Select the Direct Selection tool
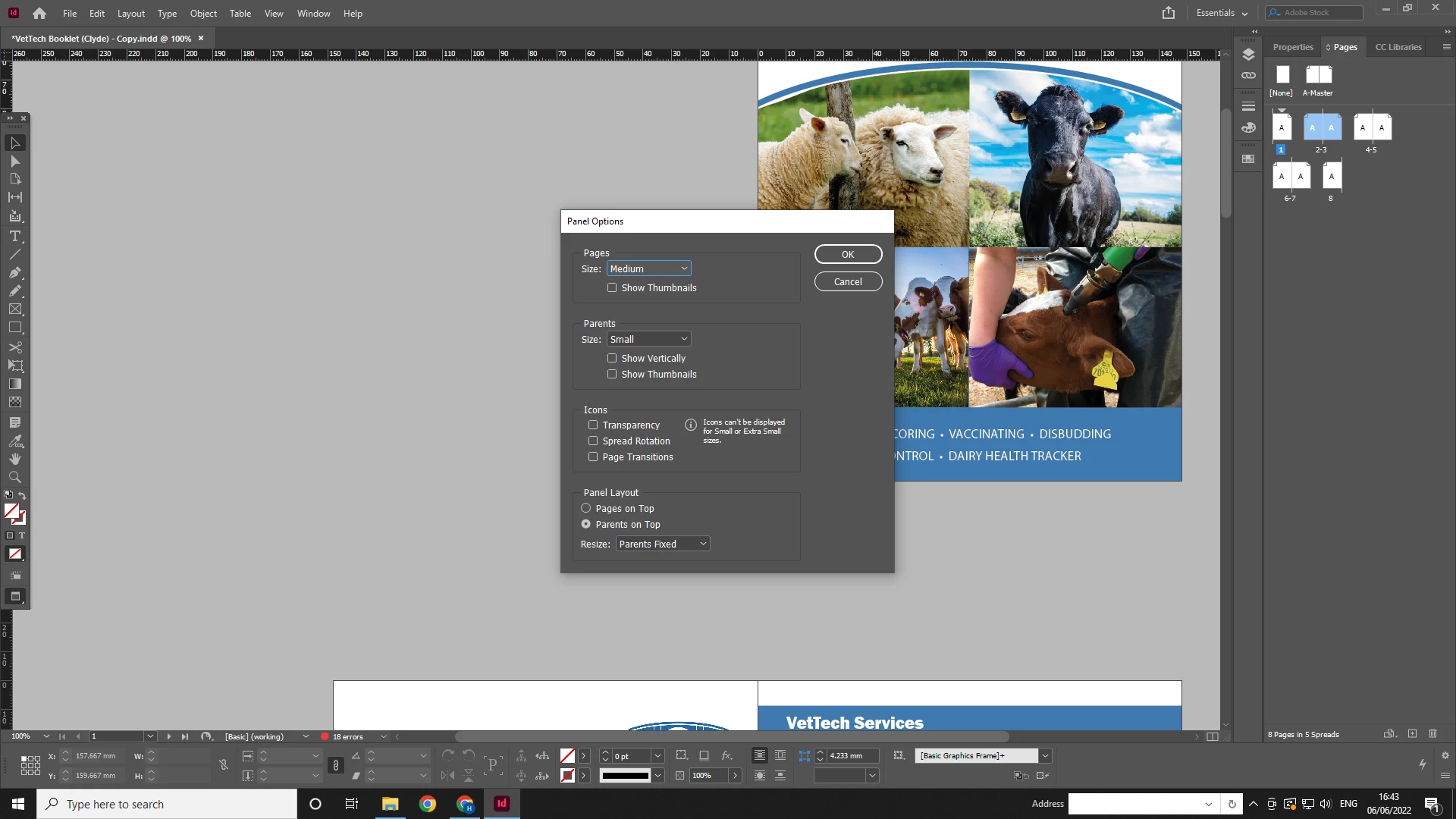 14,162
